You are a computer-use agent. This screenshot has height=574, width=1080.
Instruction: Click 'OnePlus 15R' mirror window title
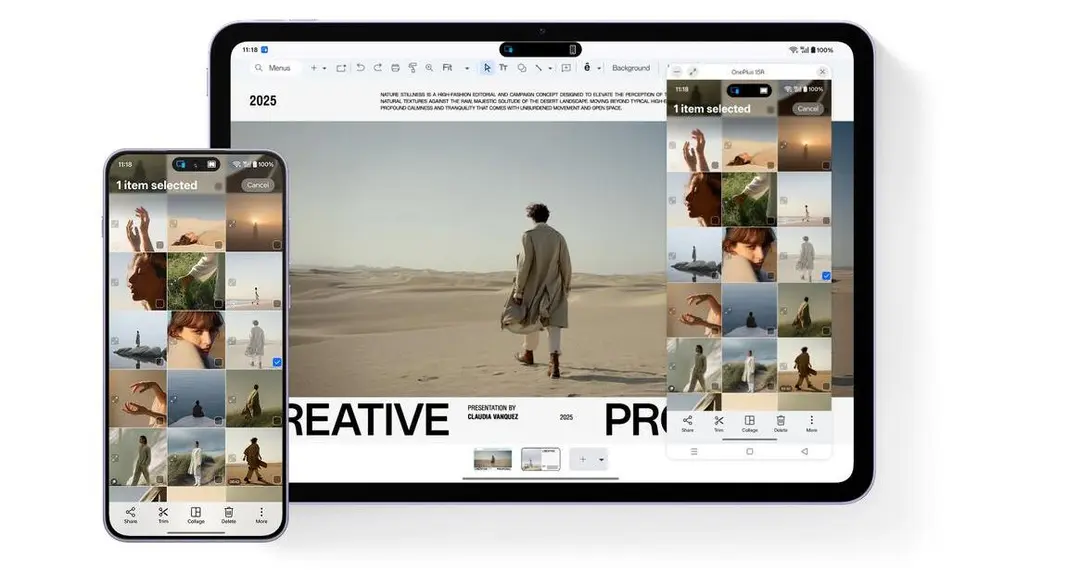(x=747, y=72)
